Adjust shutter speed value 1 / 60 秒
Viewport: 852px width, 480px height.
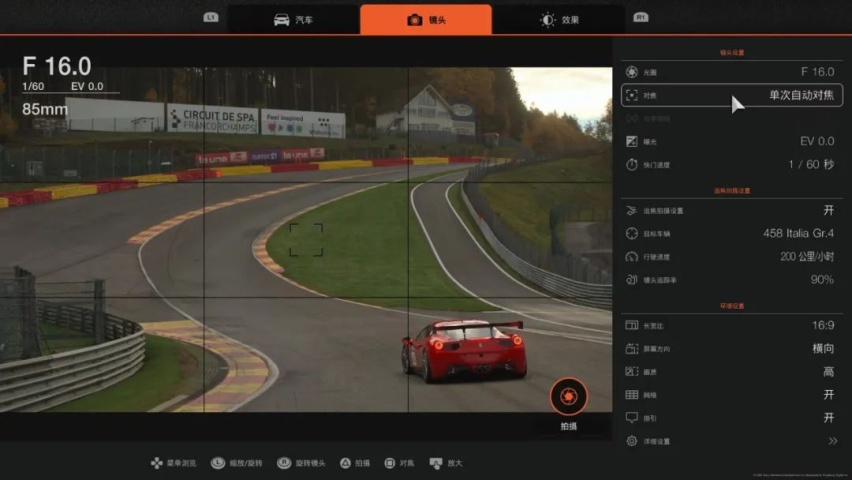[811, 164]
